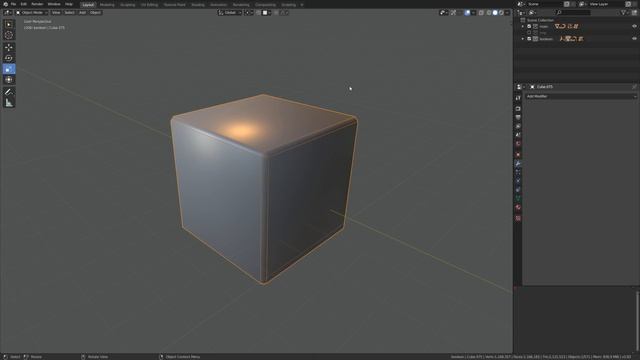
Task: Toggle viewport overlays
Action: coord(467,13)
